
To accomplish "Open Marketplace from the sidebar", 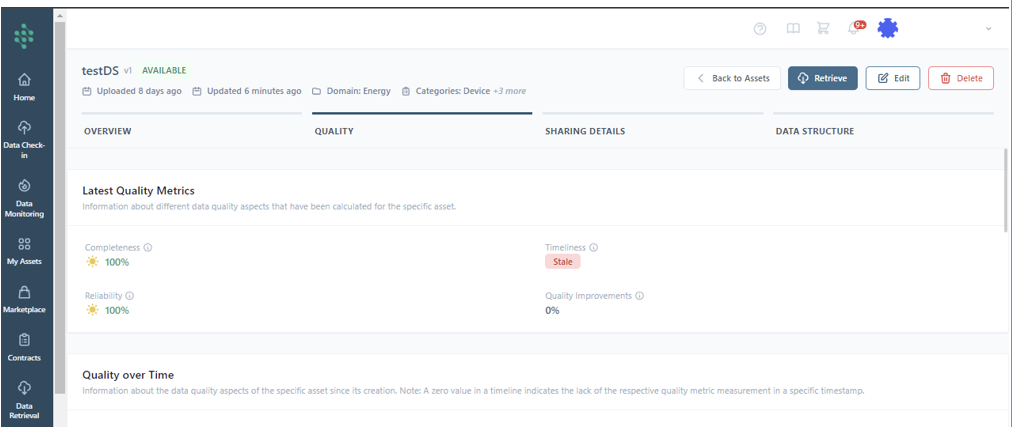I will (25, 293).
